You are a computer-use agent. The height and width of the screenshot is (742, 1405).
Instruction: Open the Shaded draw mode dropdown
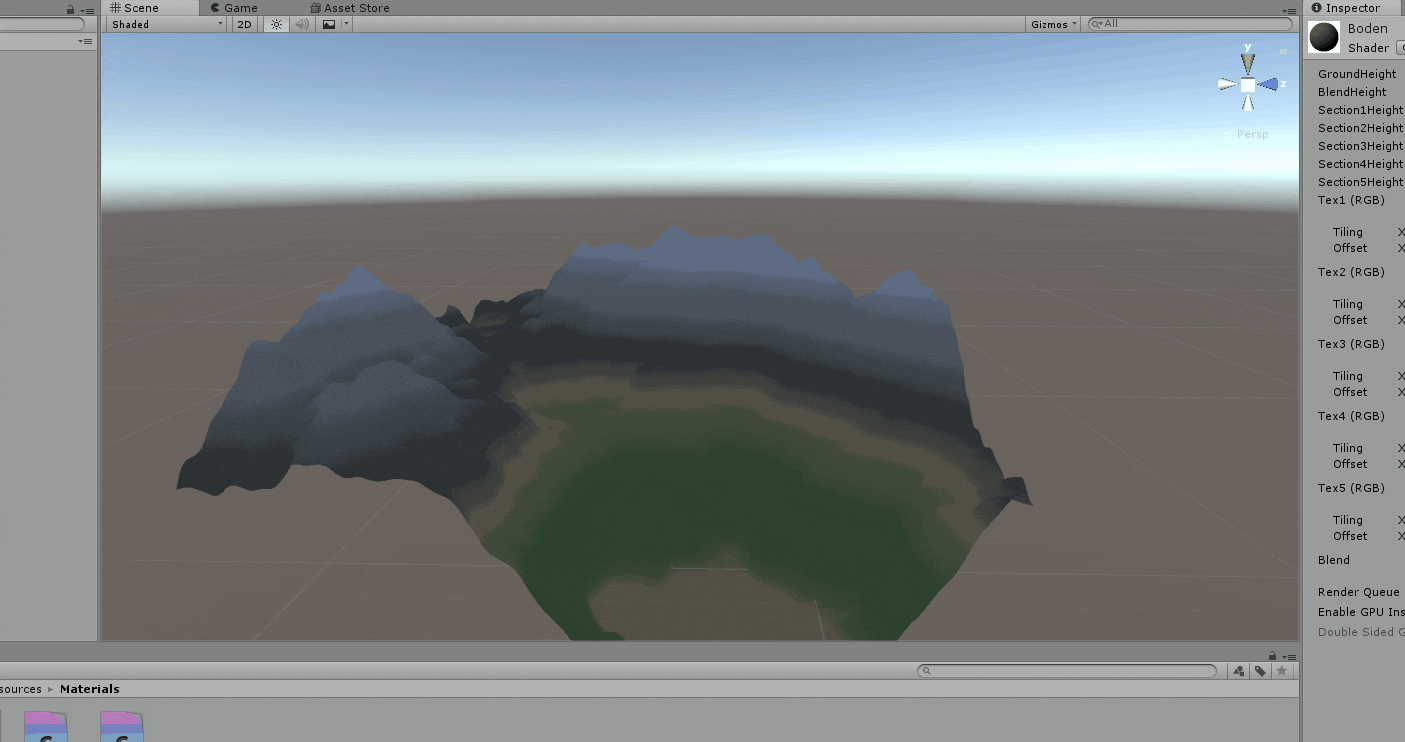[x=165, y=24]
